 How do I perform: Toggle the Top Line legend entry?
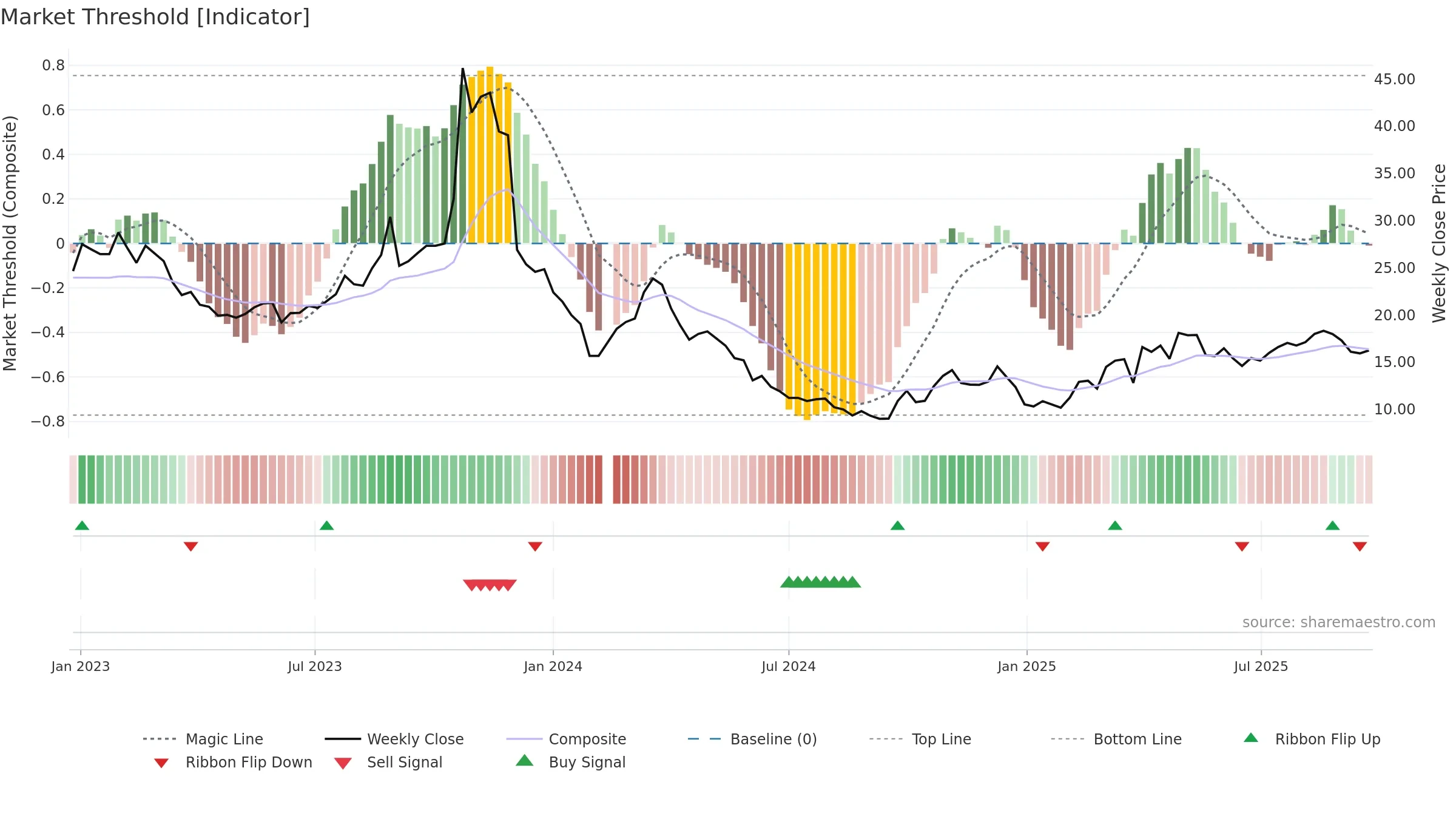pyautogui.click(x=920, y=739)
